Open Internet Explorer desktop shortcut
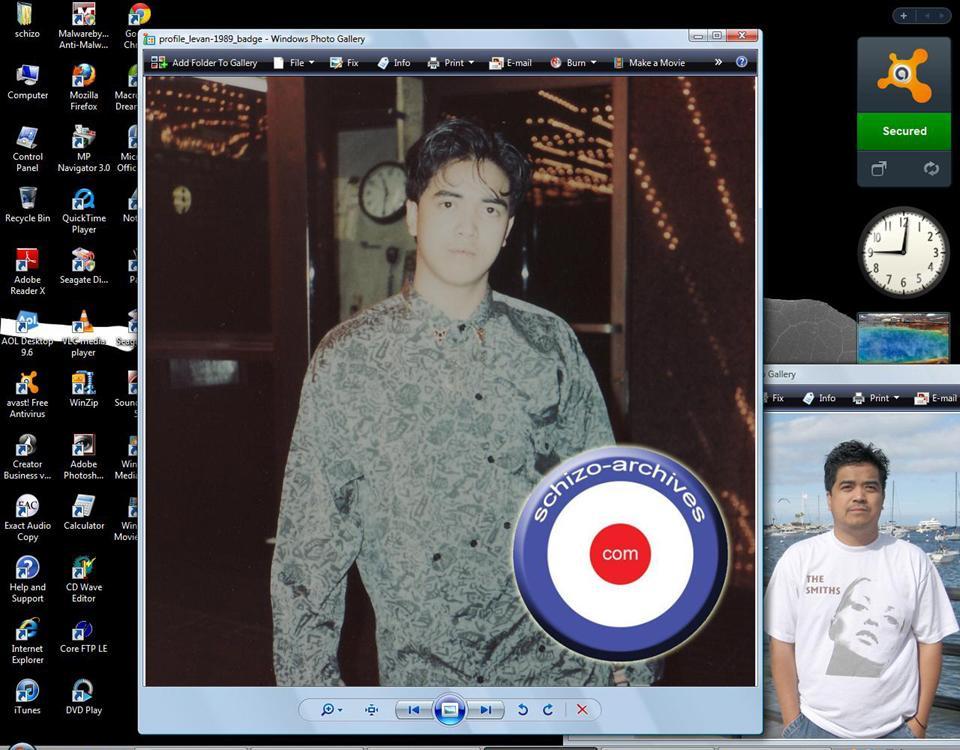Screen dimensions: 960x750 (28, 641)
